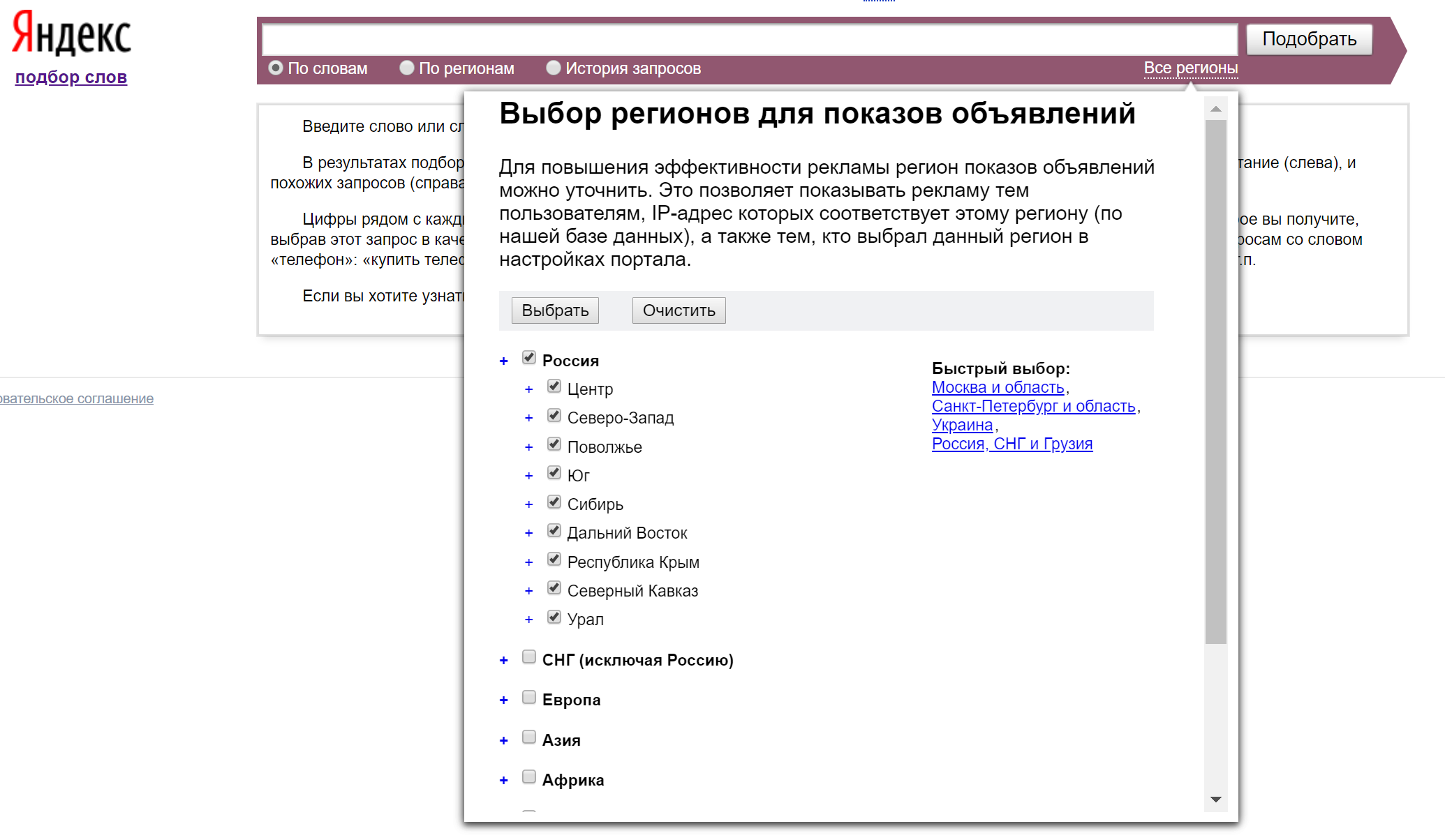Select История запросов radio option
The width and height of the screenshot is (1445, 840).
point(554,68)
